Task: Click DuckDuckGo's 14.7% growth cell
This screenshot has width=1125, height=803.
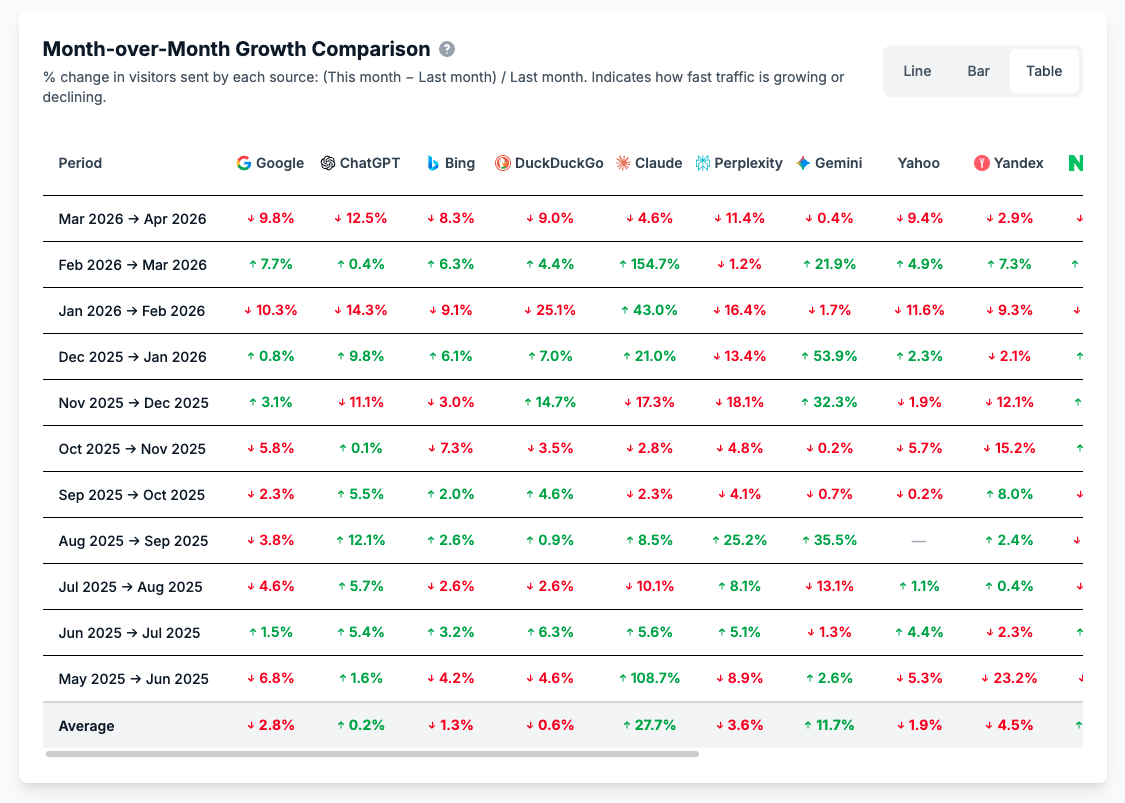Action: click(550, 402)
